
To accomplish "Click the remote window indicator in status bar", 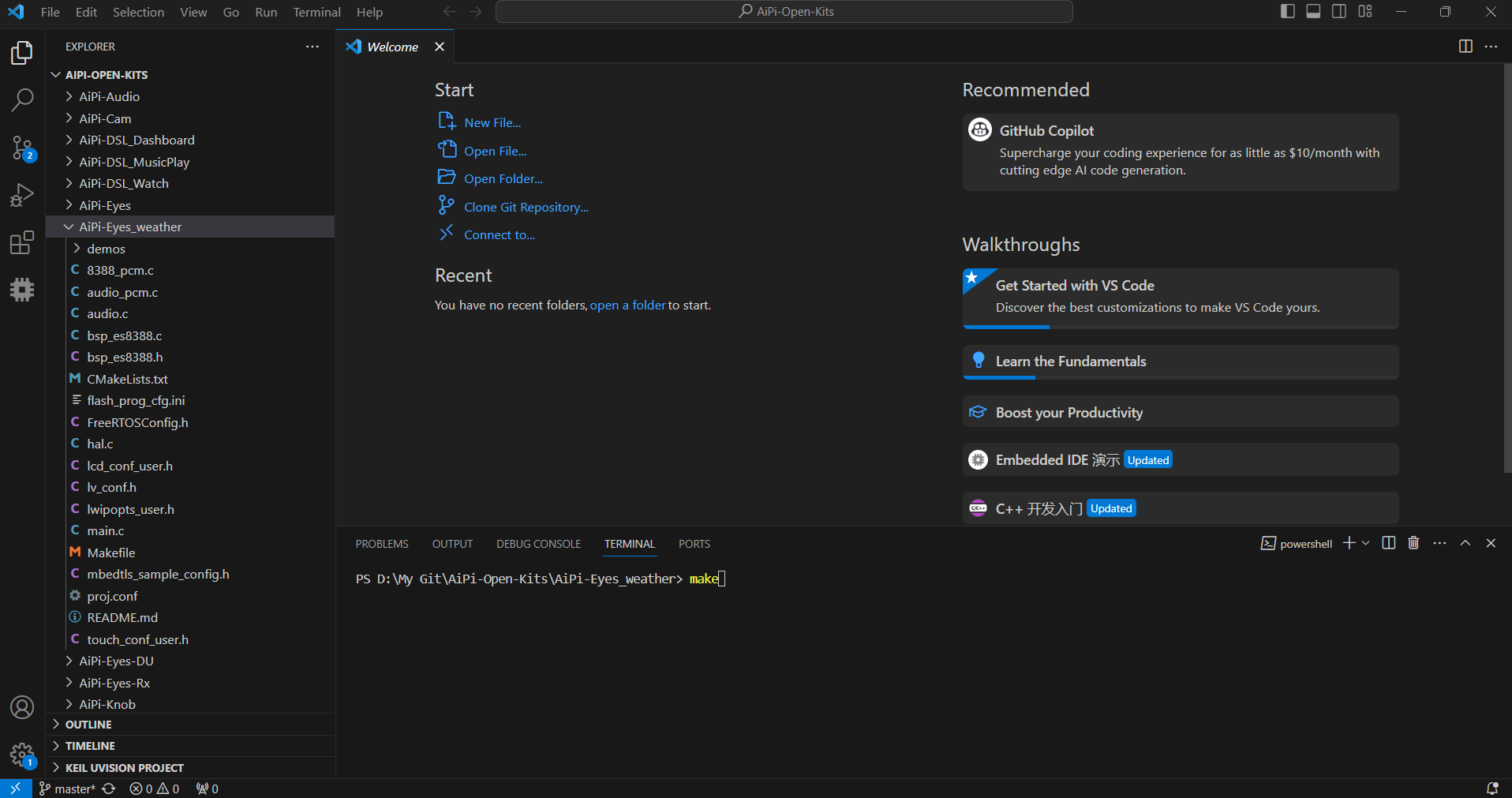I will (16, 789).
